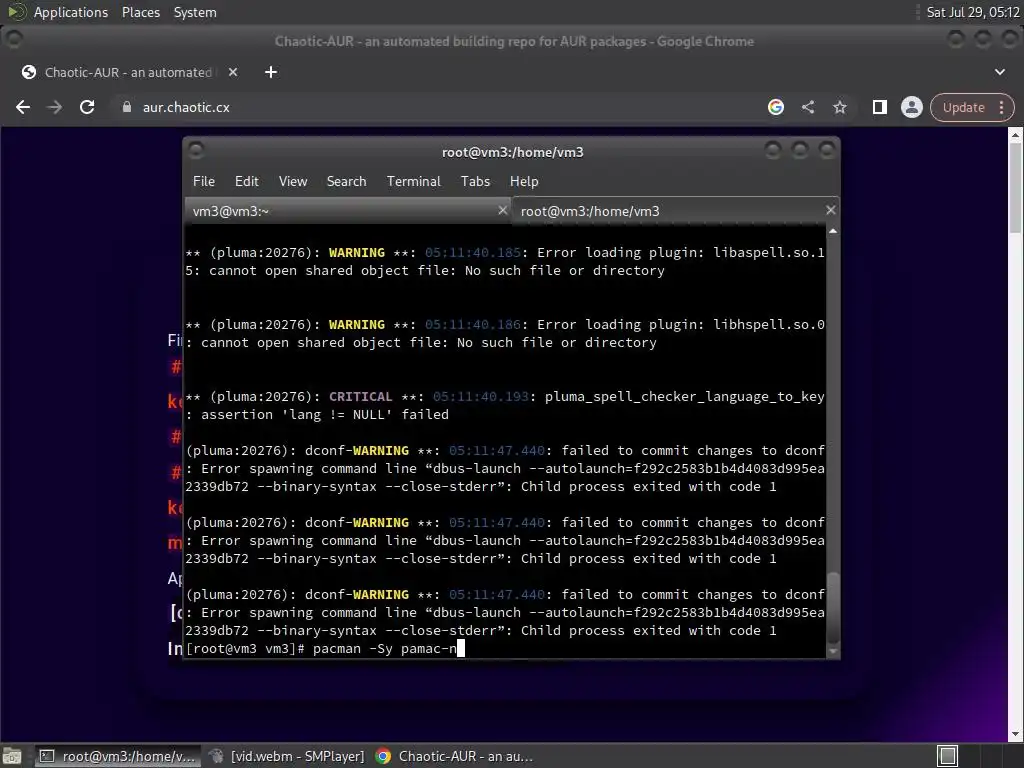Switch to root@vm3 terminal taskbar entry

pos(118,756)
